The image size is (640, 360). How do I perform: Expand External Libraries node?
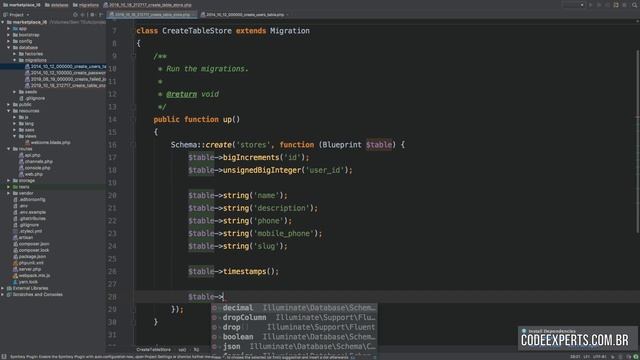tap(3, 288)
